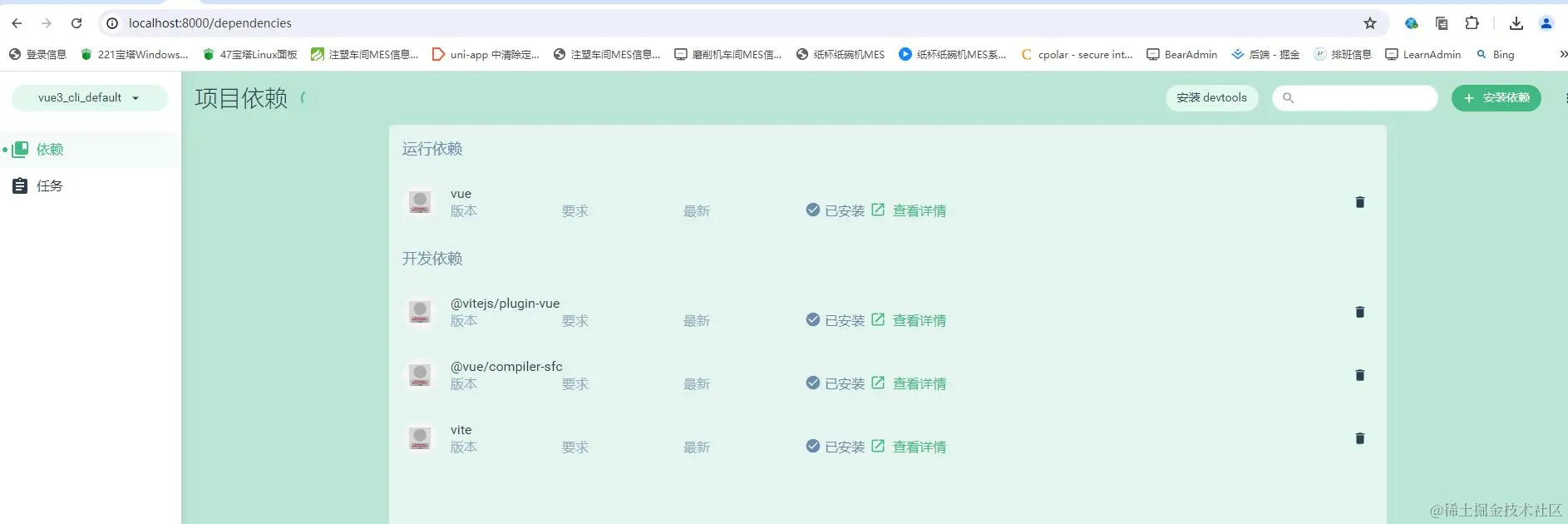Screen dimensions: 1568x524
Task: Reload the page with refresh icon
Action: [76, 23]
